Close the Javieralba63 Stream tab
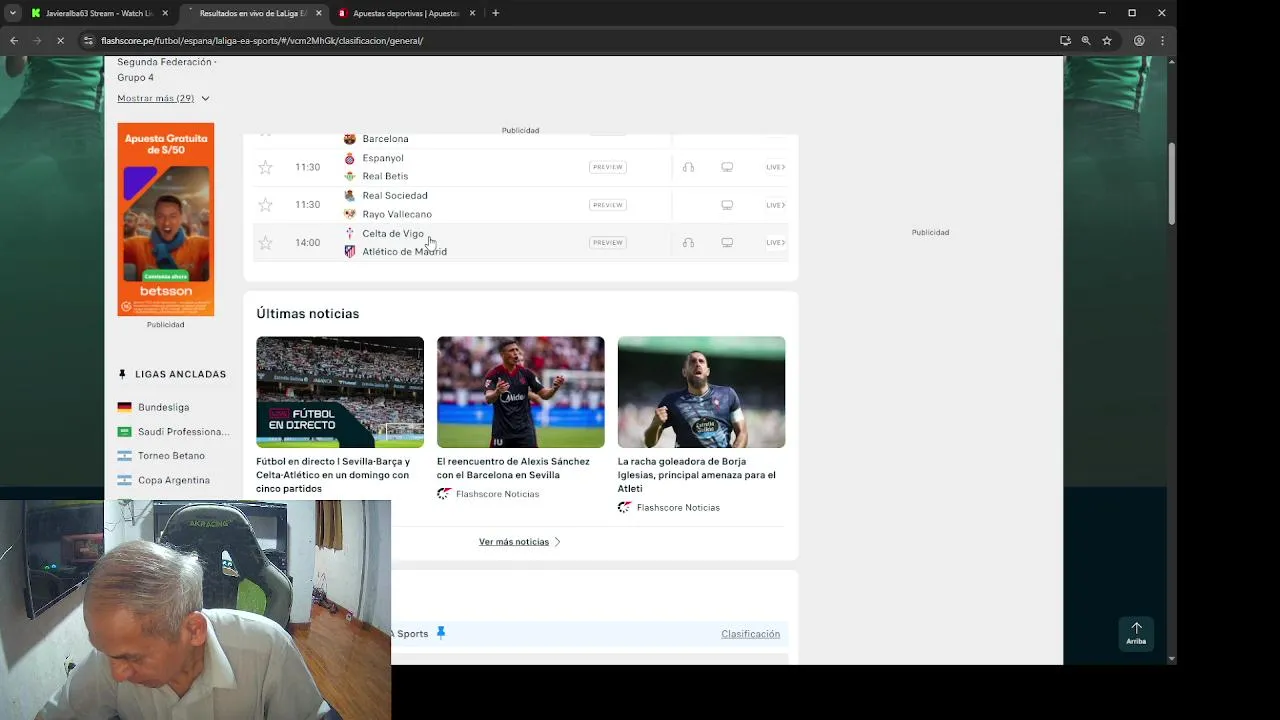Image resolution: width=1280 pixels, height=720 pixels. coord(165,13)
